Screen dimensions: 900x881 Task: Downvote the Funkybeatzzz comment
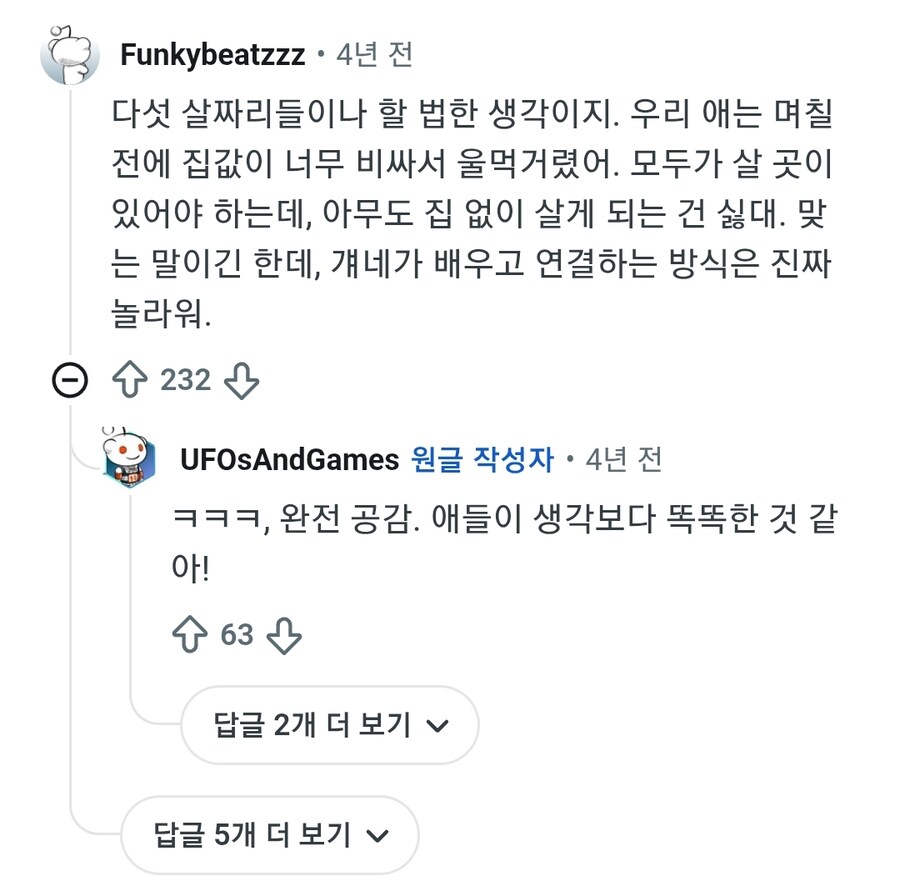pyautogui.click(x=240, y=381)
